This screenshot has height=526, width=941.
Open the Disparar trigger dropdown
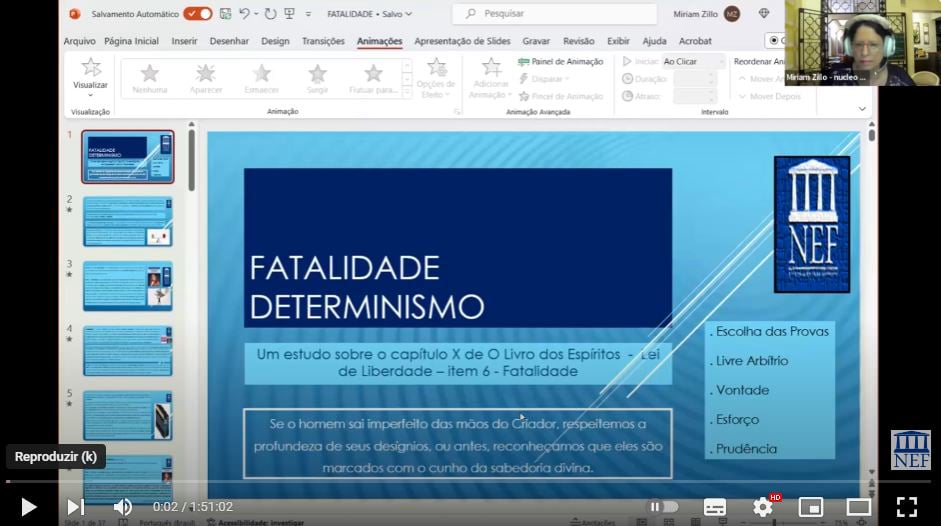[544, 79]
